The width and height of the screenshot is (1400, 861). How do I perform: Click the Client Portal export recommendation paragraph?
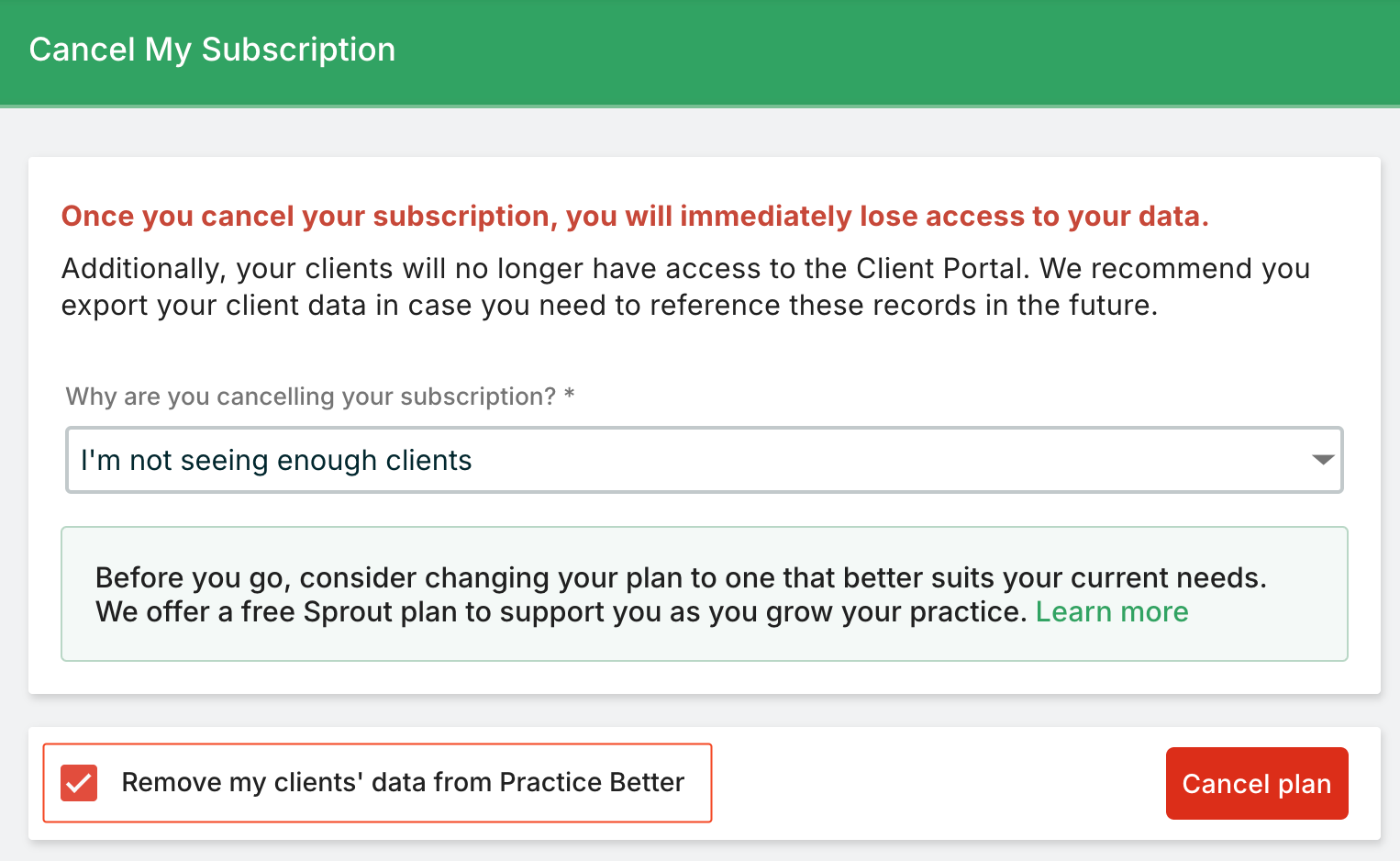684,286
